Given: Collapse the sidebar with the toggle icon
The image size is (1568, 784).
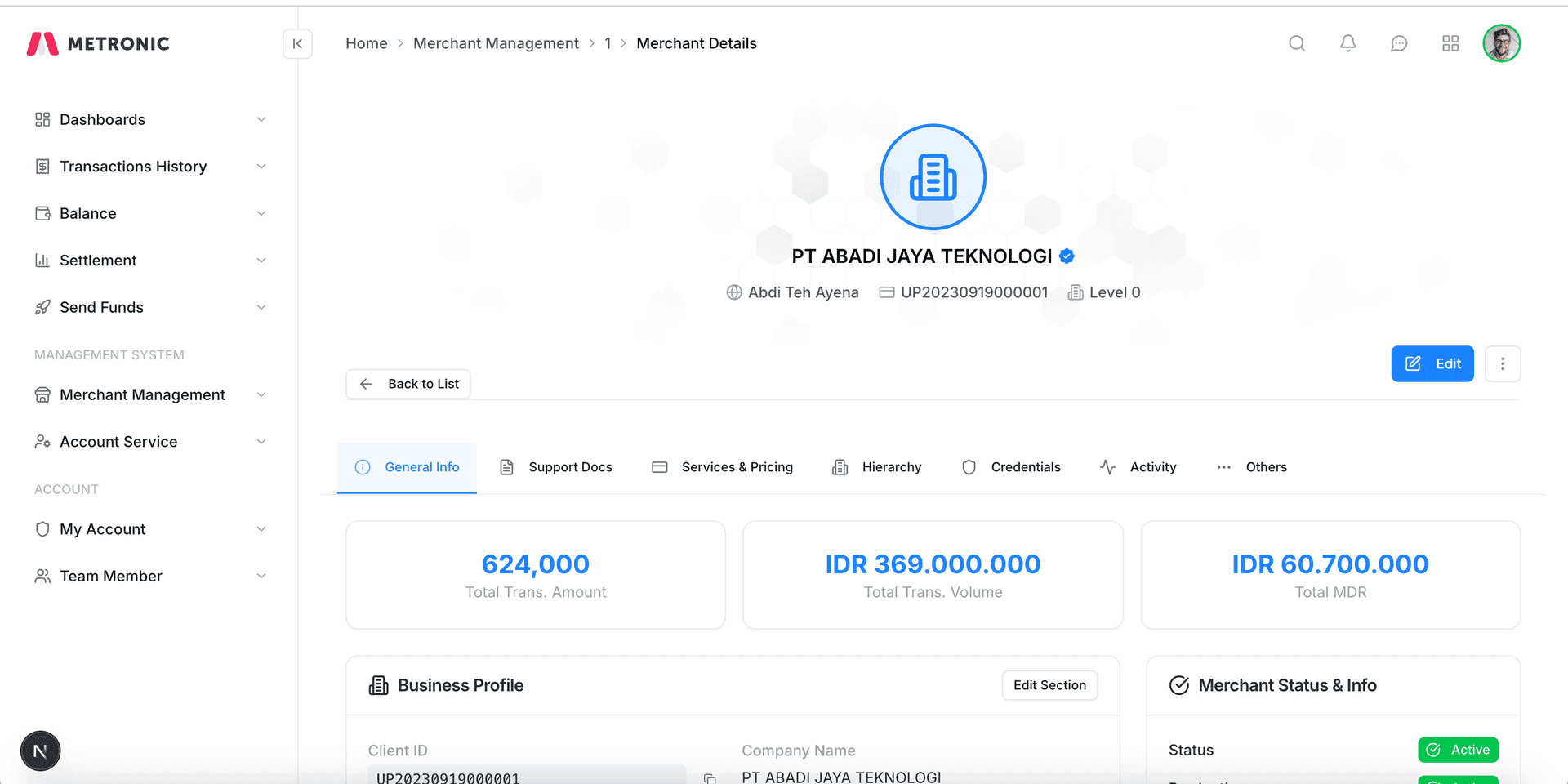Looking at the screenshot, I should [297, 43].
